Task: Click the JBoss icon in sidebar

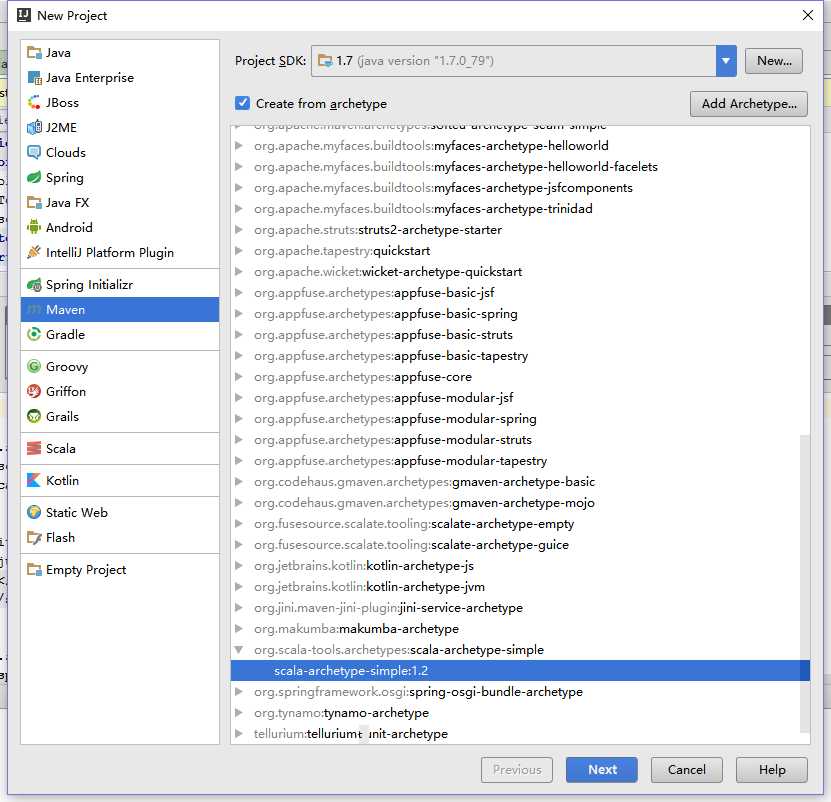Action: 34,102
